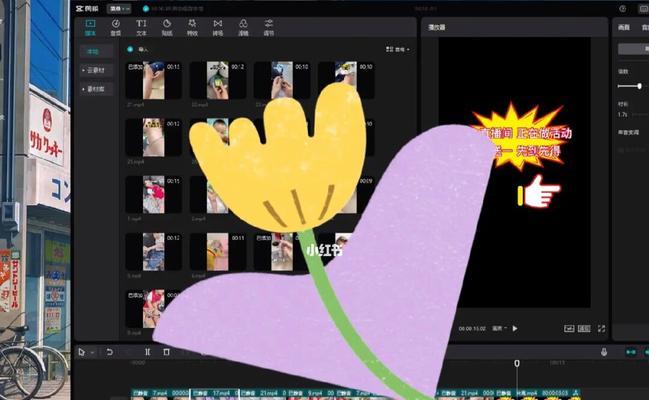The image size is (649, 400).
Task: Toggle the green snapping icon in the timeline toolbar
Action: 631,352
